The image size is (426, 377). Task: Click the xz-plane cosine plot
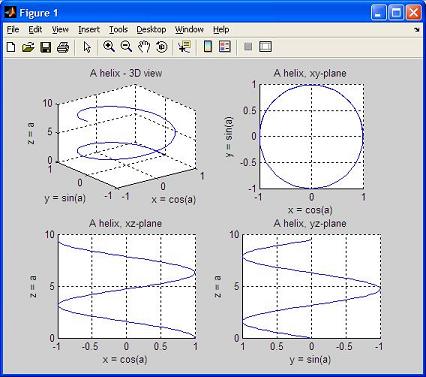[x=127, y=286]
